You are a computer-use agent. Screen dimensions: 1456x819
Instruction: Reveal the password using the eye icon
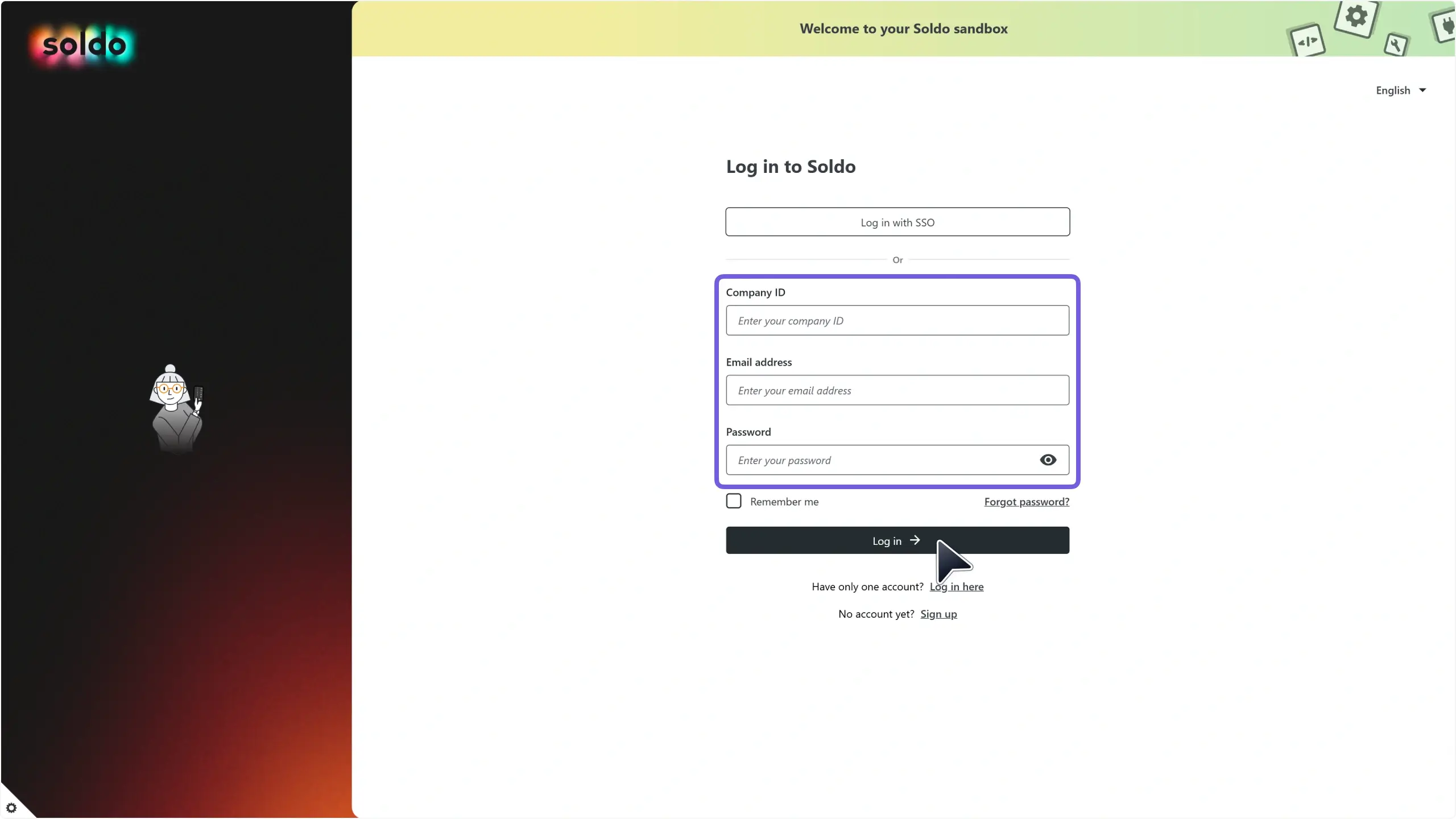(1047, 460)
